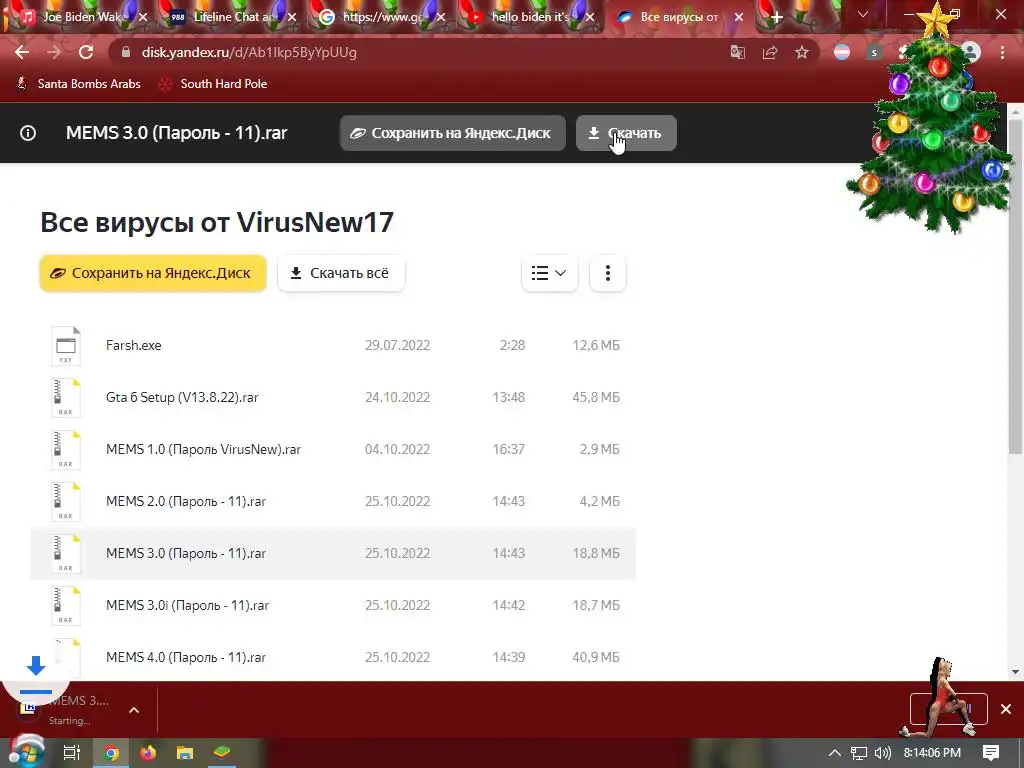Click the address bar URL field
The image size is (1024, 768).
(x=418, y=52)
